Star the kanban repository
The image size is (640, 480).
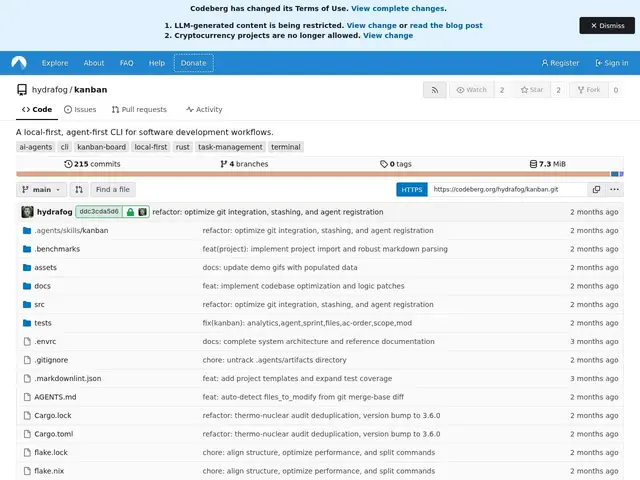(532, 90)
